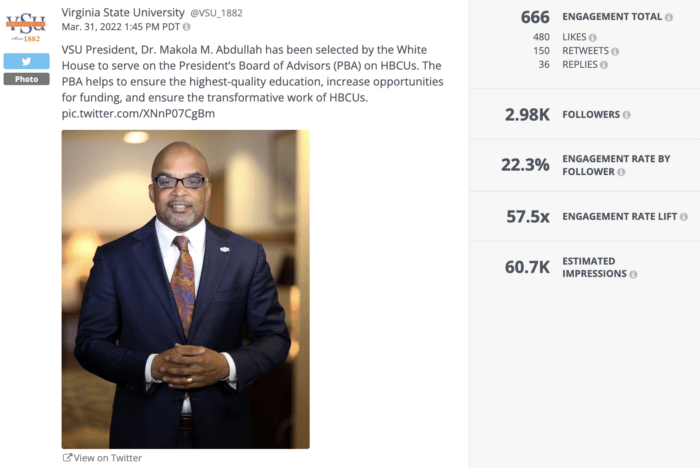Open the View on Twitter link

pyautogui.click(x=108, y=458)
